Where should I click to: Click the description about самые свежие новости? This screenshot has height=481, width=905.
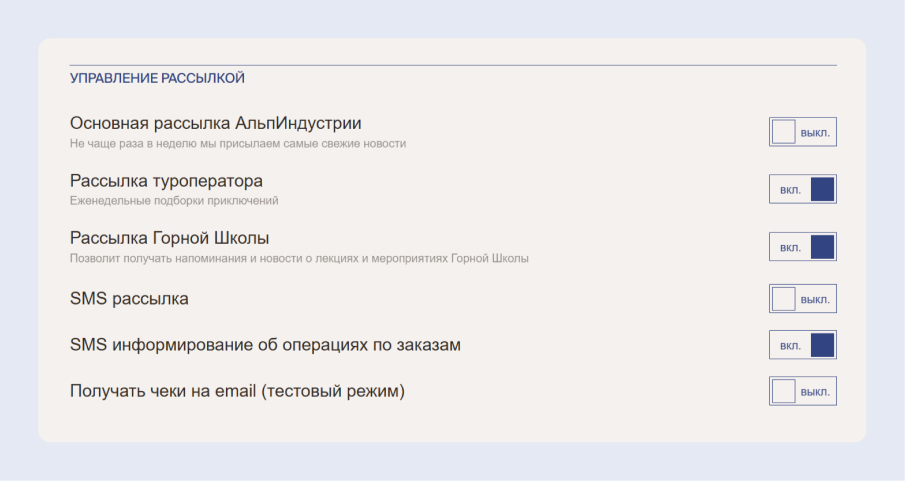click(238, 144)
